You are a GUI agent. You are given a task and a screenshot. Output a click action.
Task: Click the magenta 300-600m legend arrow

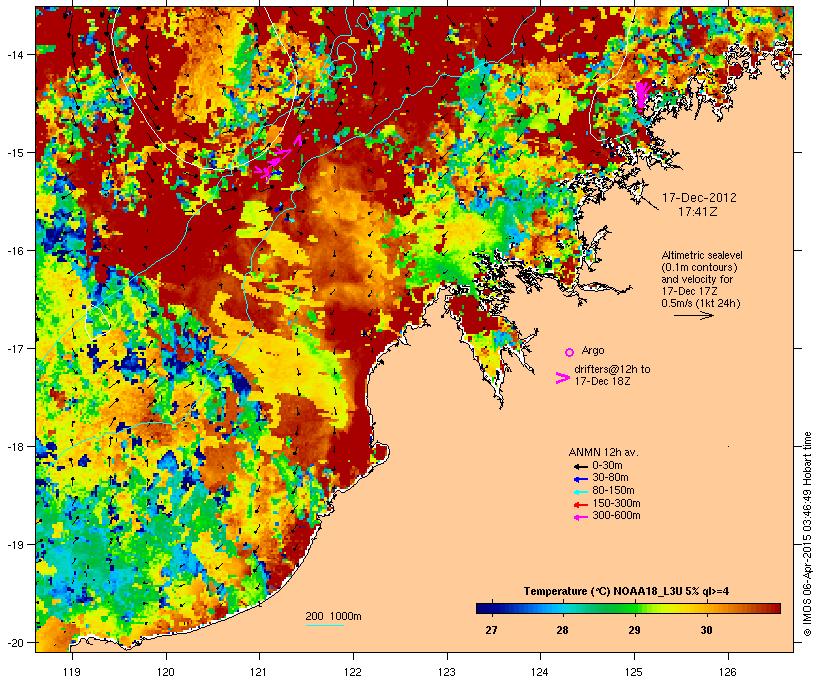(x=580, y=517)
